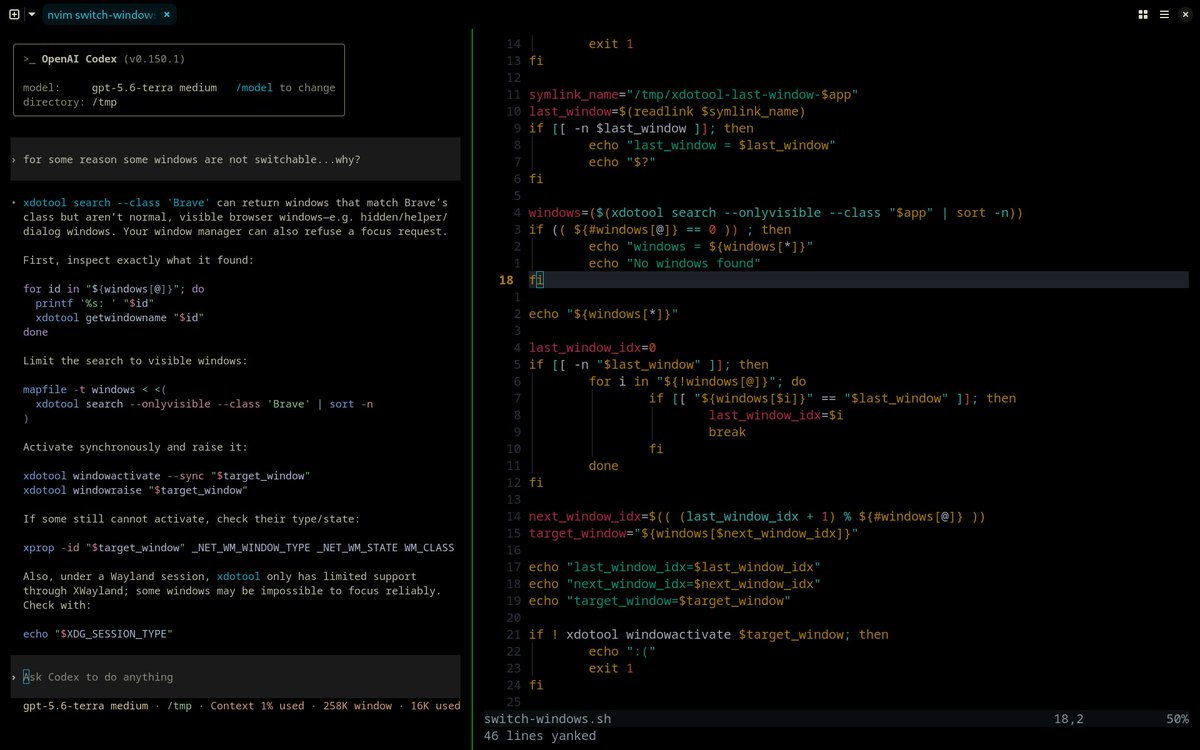Select the nvim switch-windows tab
1200x750 pixels.
[x=102, y=15]
